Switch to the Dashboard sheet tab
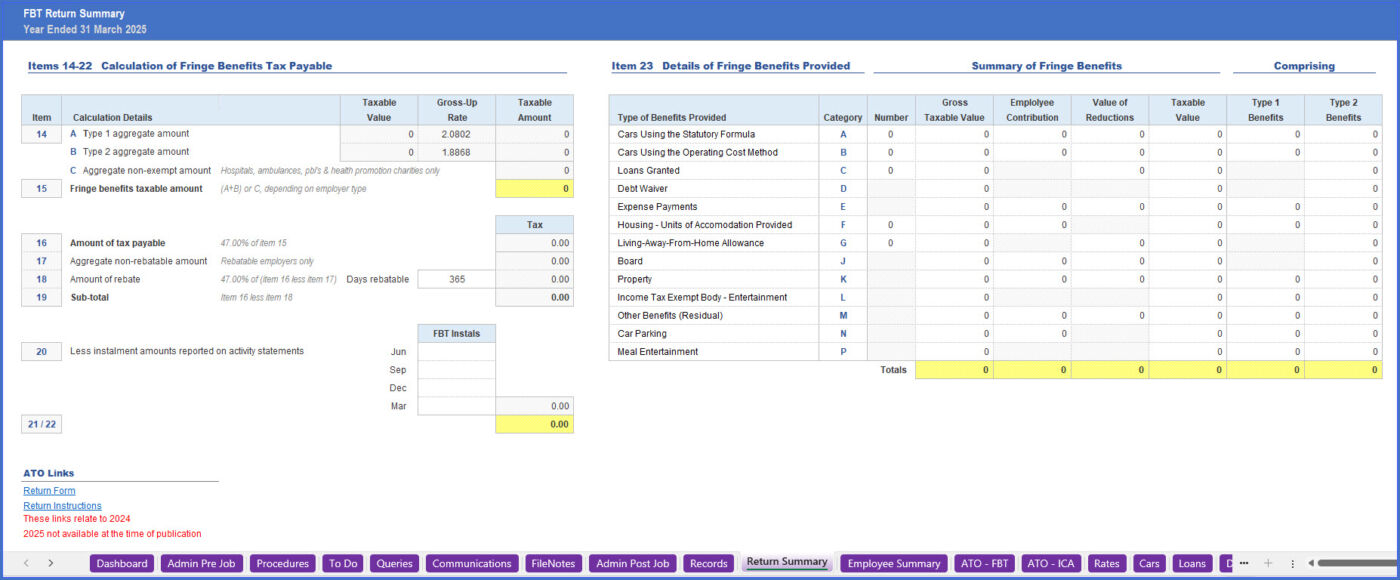 (x=121, y=563)
